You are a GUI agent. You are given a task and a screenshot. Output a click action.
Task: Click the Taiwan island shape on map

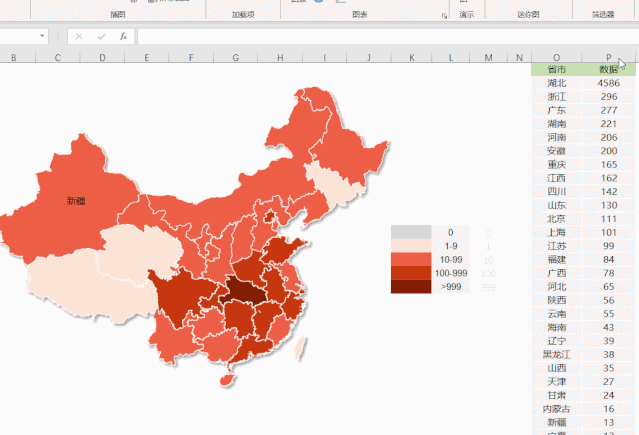tap(300, 347)
